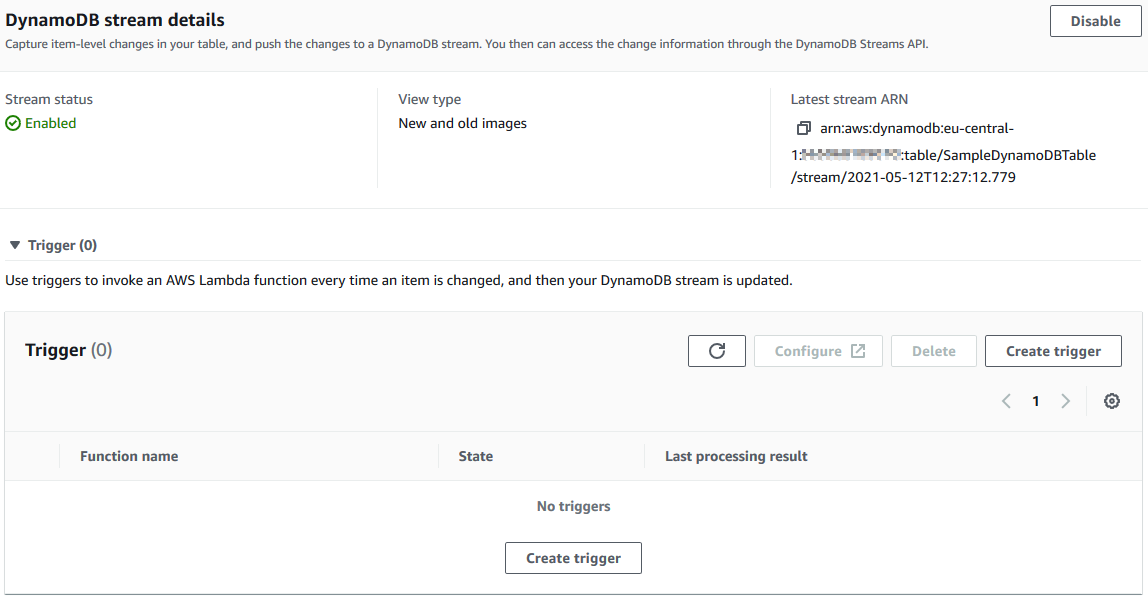Click Create trigger below No triggers
This screenshot has width=1148, height=600.
573,558
